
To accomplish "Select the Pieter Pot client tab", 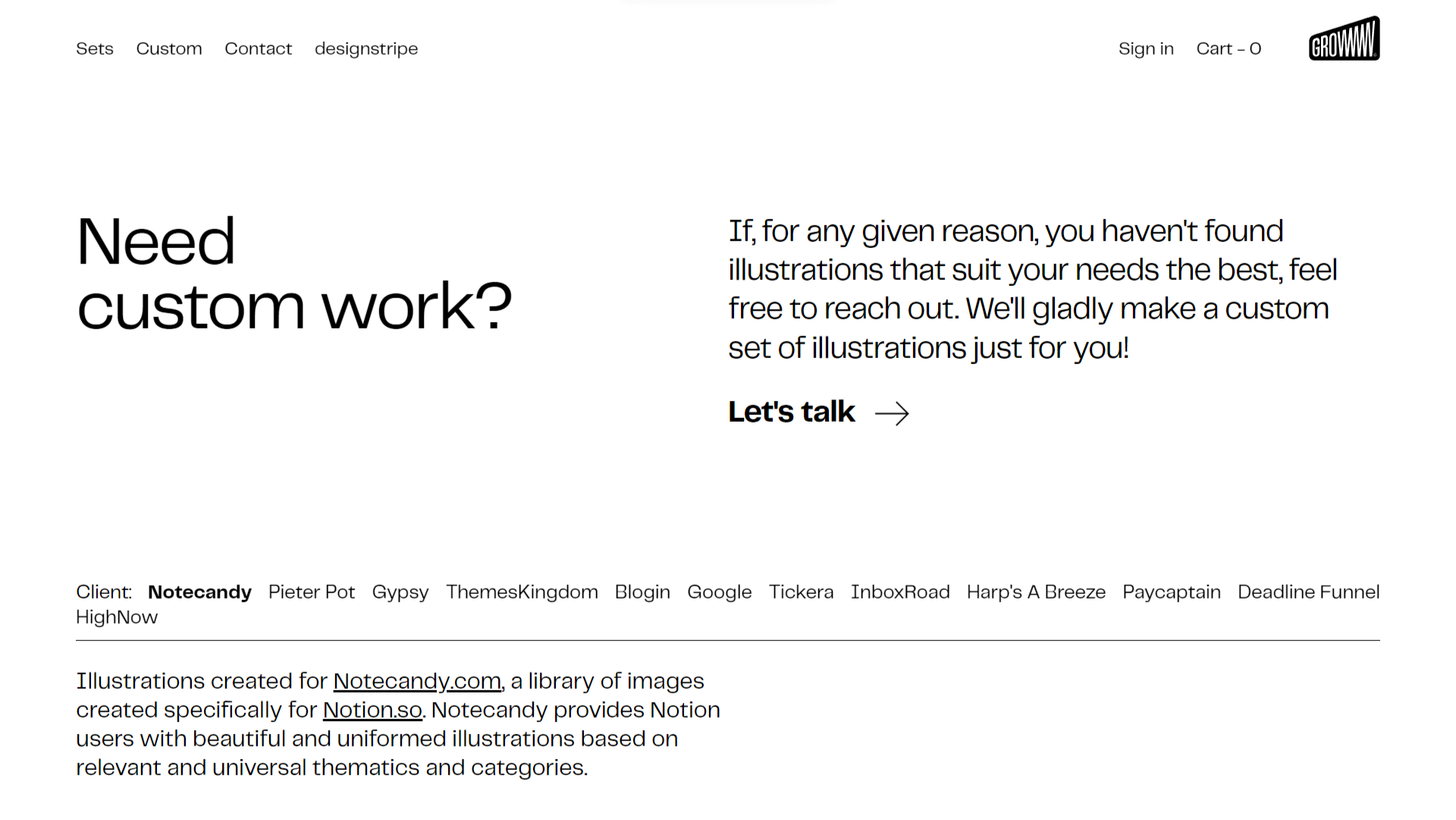I will pos(312,592).
